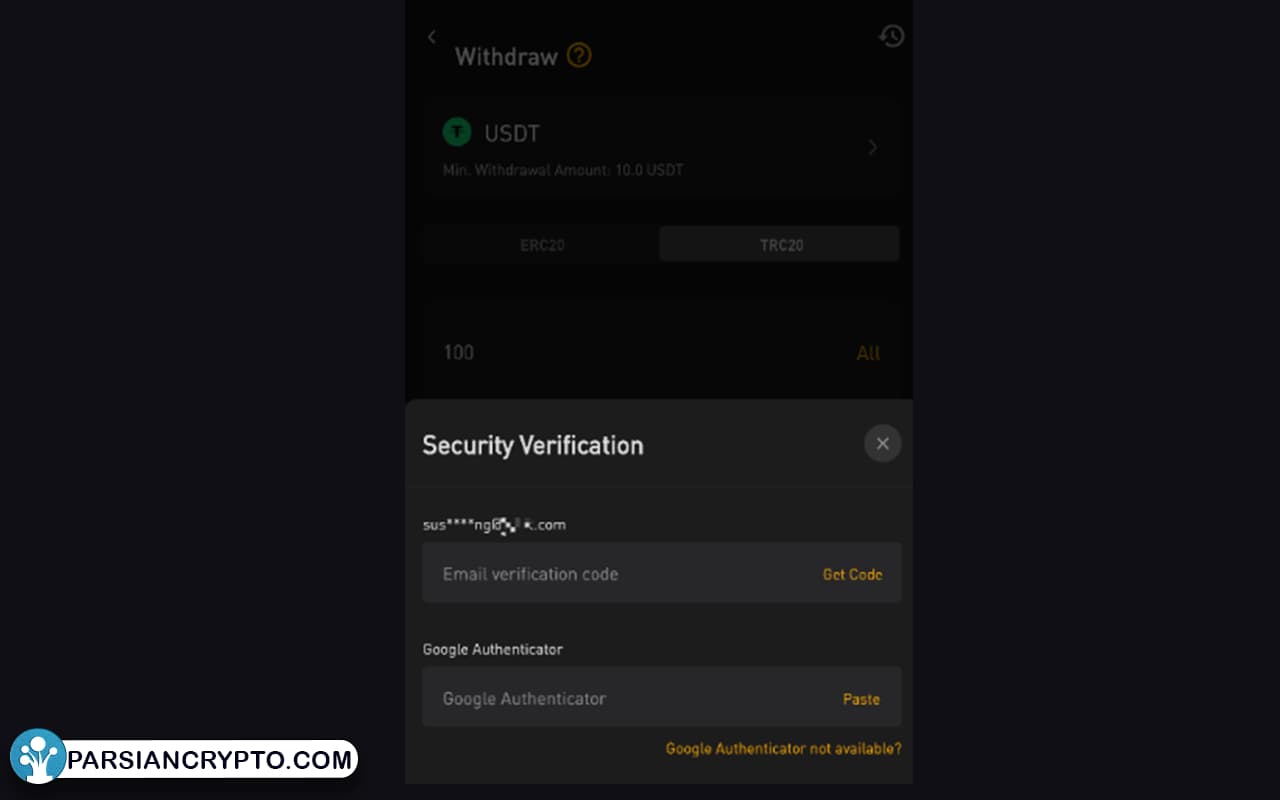Click the withdrawal amount field showing 100
Screen dimensions: 1280x800
point(640,352)
